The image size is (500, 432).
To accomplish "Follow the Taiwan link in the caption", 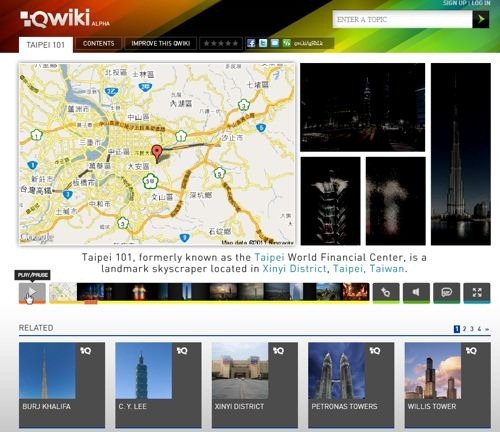I will 387,269.
